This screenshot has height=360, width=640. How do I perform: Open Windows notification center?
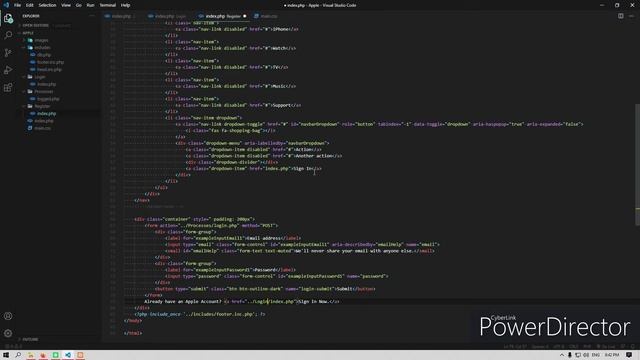(x=629, y=355)
